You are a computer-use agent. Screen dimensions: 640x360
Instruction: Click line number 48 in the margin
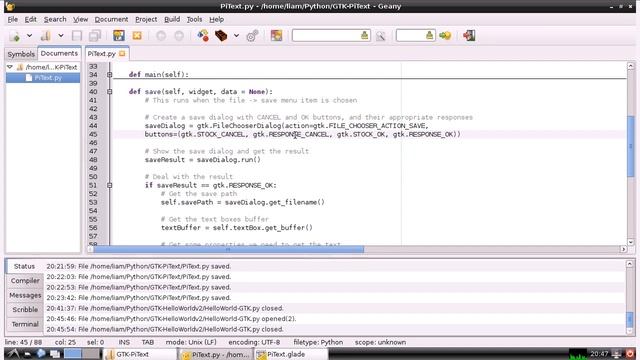click(x=93, y=160)
